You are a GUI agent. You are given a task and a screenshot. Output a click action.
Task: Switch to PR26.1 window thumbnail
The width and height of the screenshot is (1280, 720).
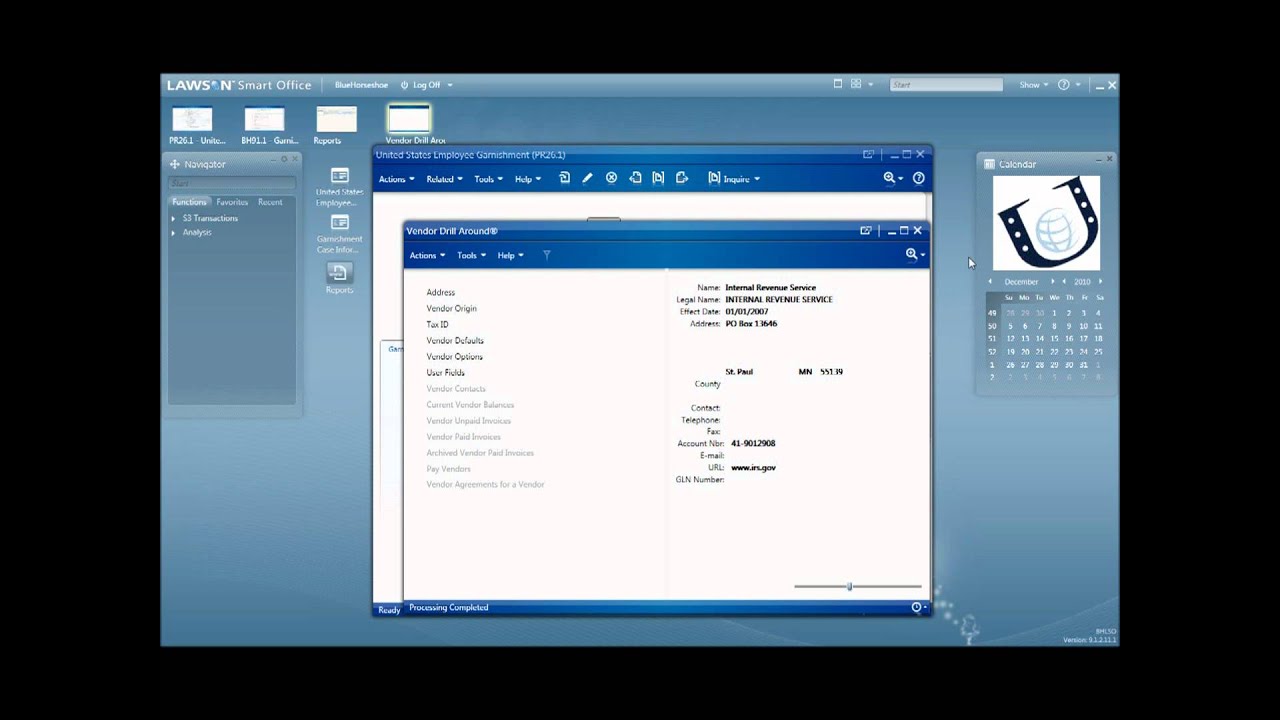[x=192, y=120]
